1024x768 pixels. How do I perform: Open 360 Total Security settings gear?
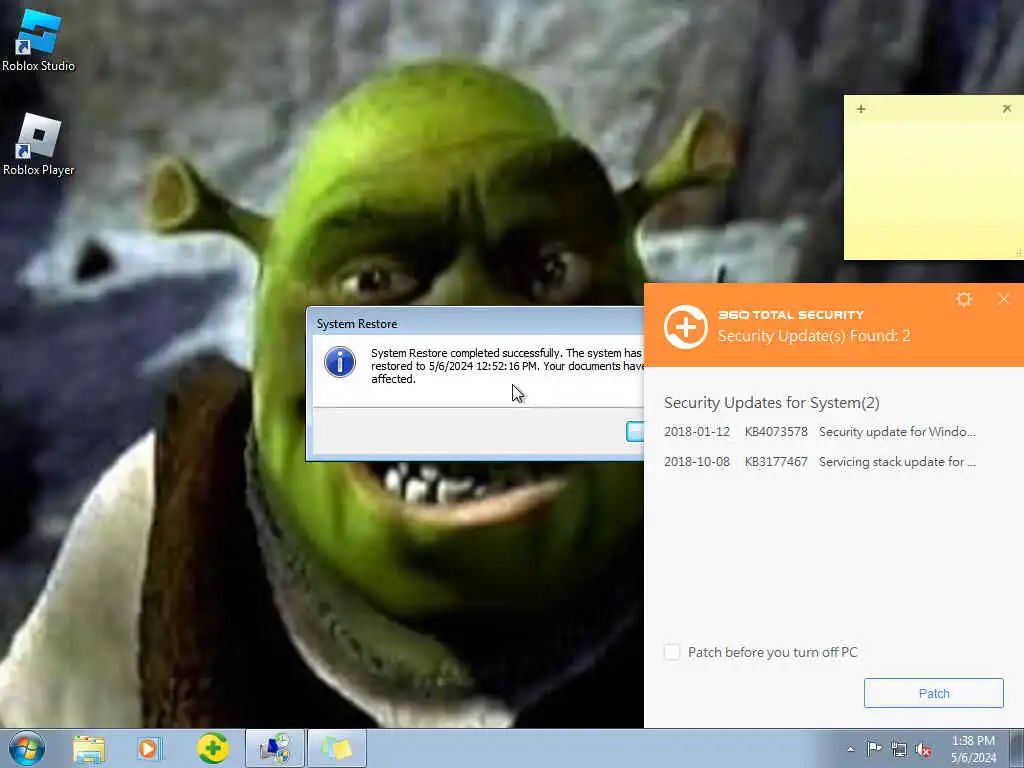pos(964,300)
